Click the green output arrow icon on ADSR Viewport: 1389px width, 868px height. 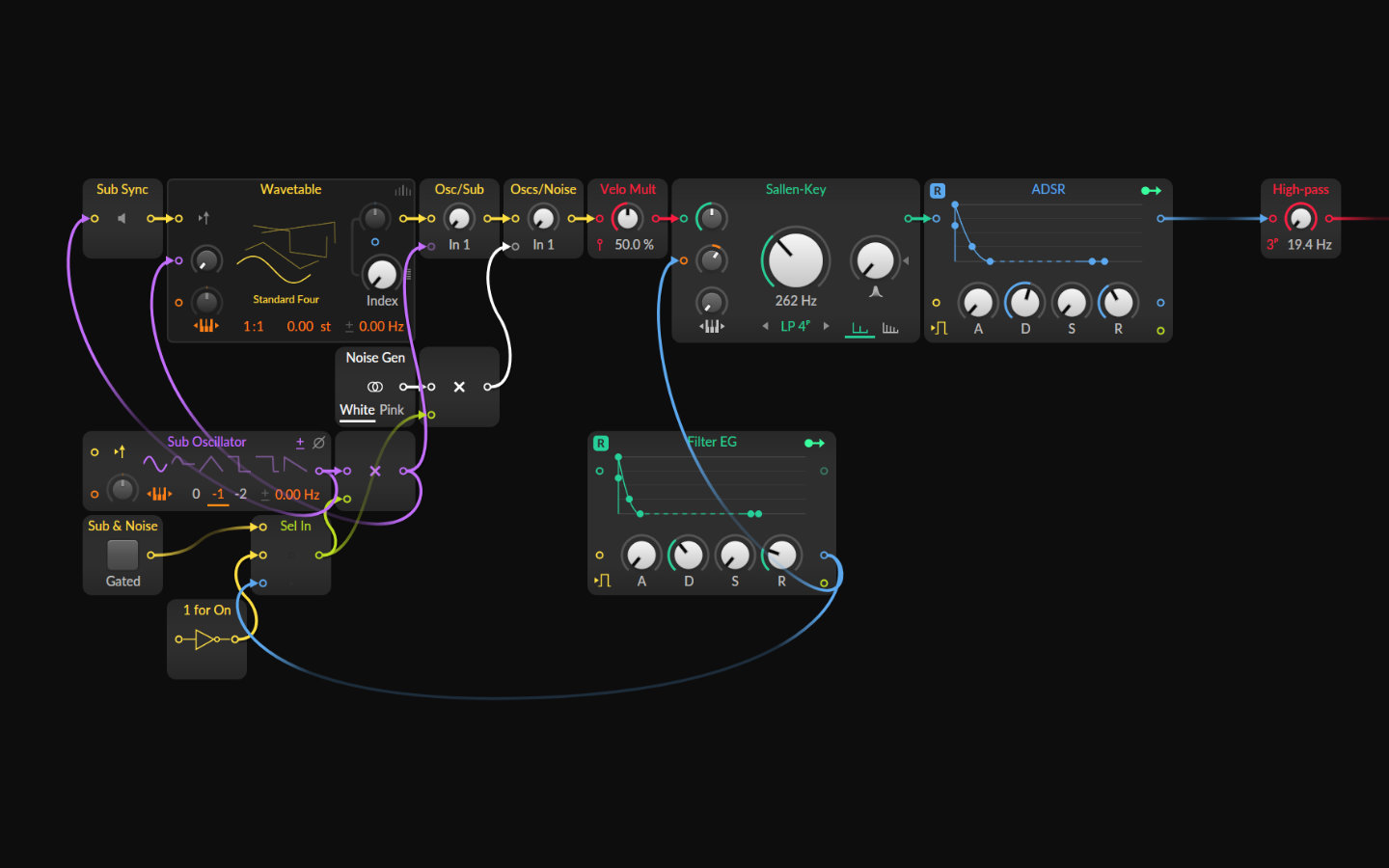(x=1151, y=190)
